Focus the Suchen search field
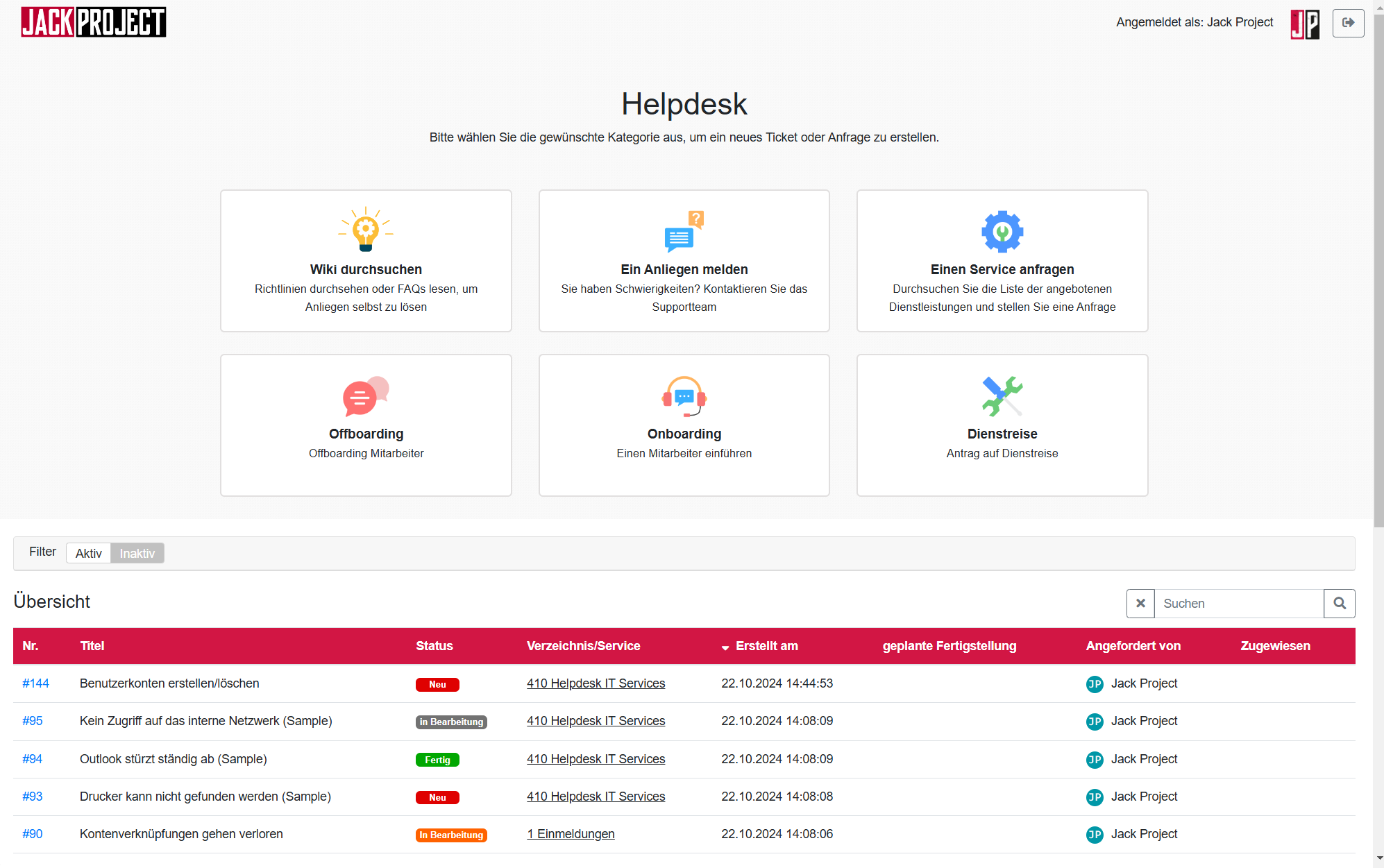1384x868 pixels. point(1239,603)
